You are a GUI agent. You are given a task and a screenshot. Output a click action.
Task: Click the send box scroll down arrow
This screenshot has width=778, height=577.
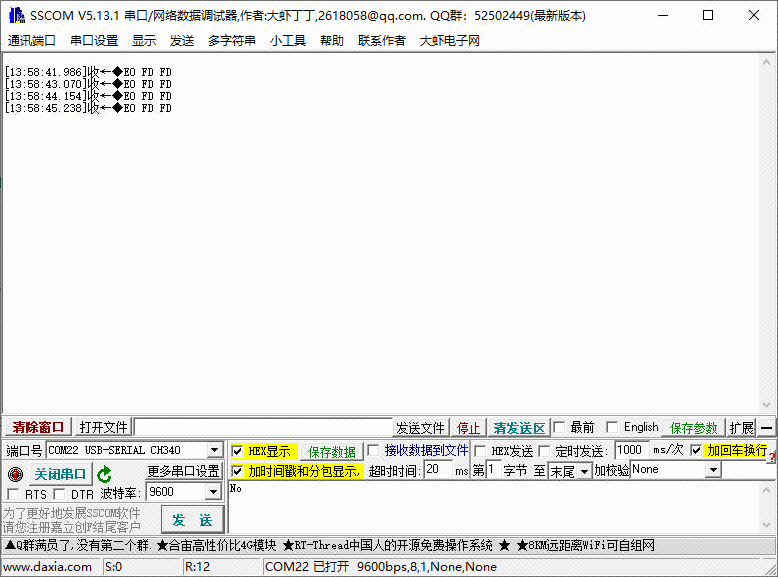[766, 525]
